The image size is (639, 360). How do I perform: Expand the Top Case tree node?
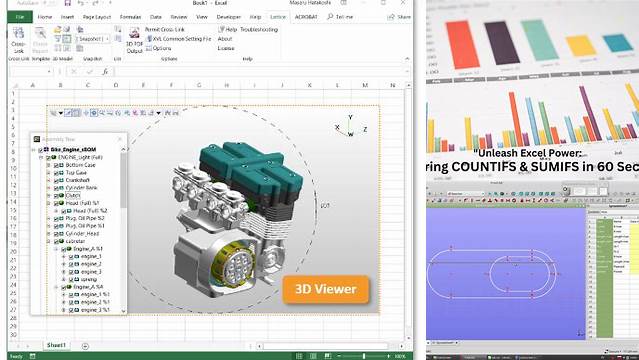click(x=48, y=172)
